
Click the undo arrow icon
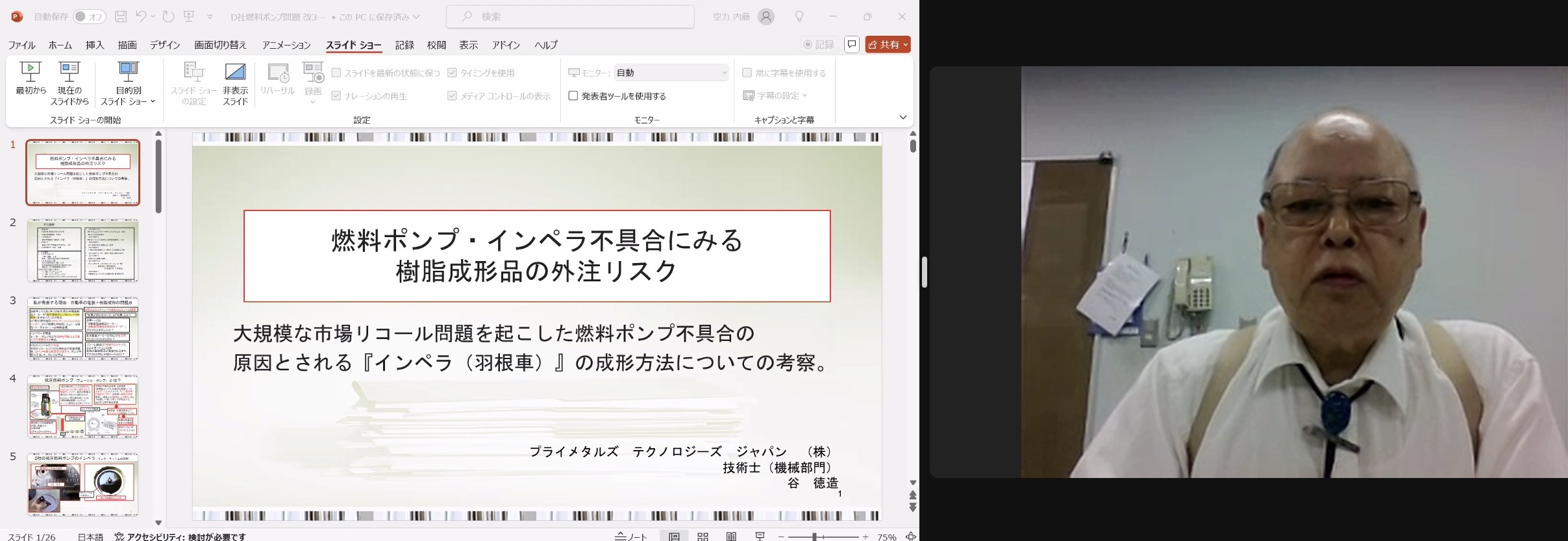(141, 16)
